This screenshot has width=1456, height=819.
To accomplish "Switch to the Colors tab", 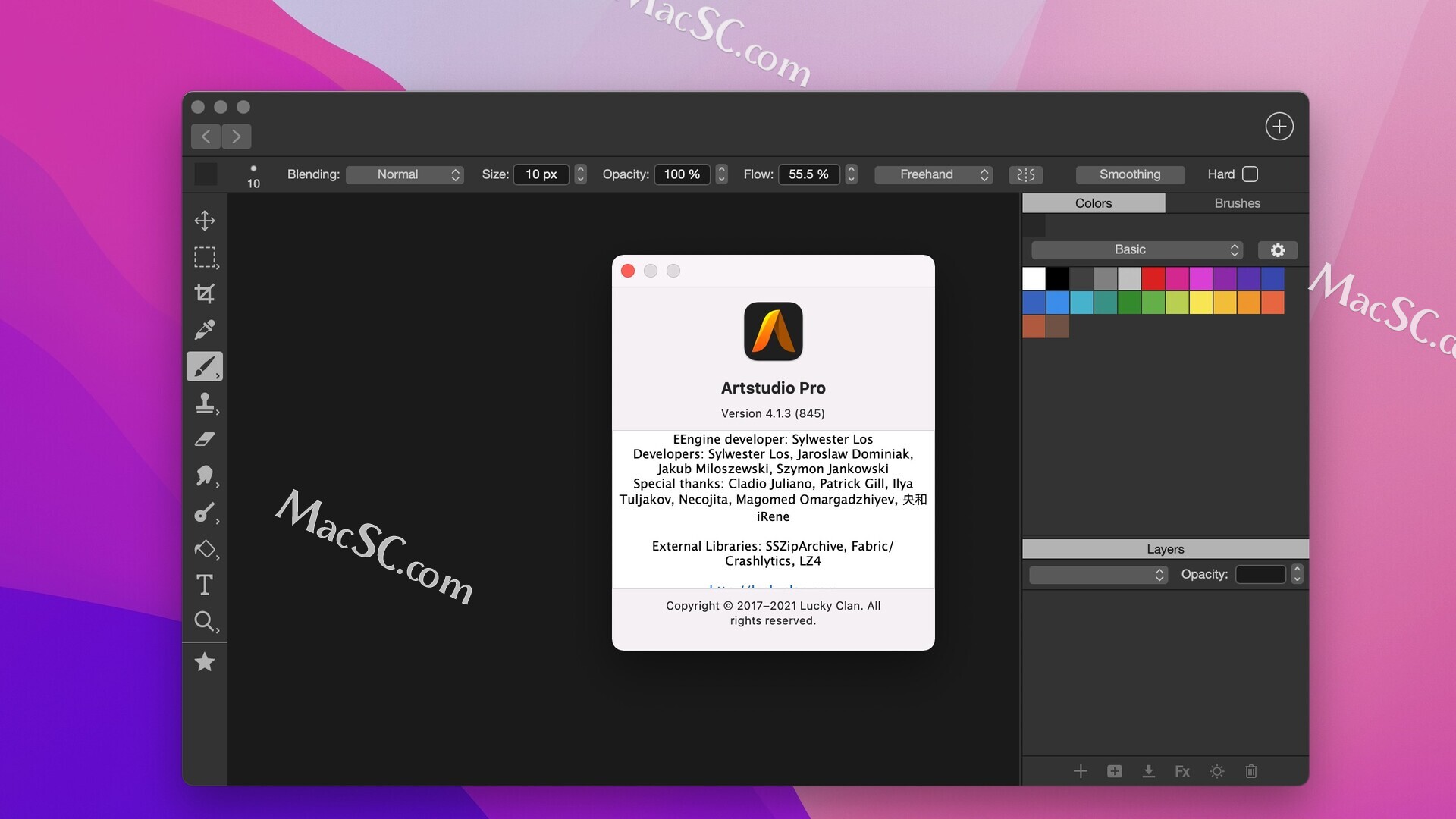I will [x=1094, y=203].
